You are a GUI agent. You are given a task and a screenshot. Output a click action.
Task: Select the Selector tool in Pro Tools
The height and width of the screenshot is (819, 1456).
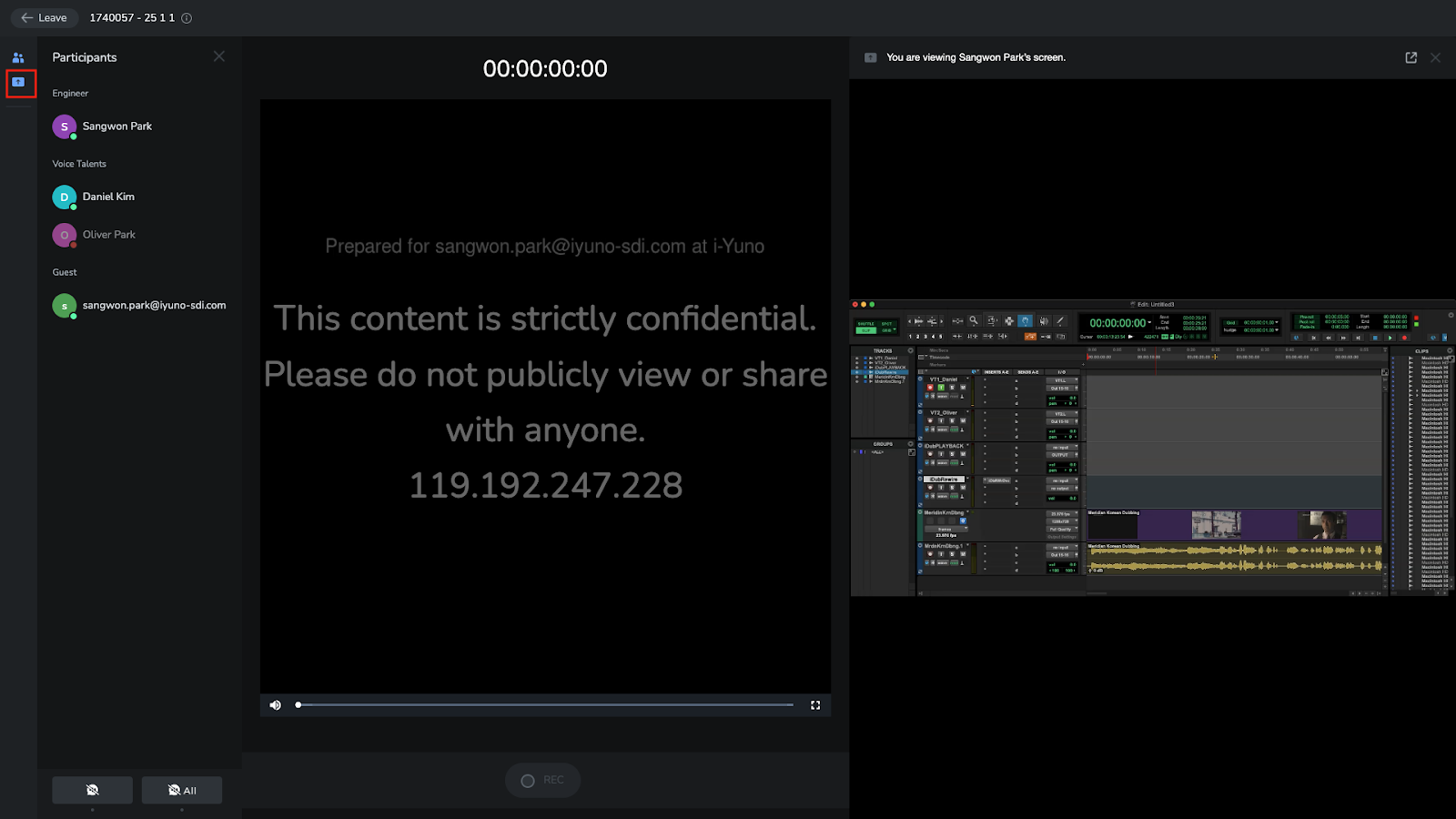(x=1008, y=320)
